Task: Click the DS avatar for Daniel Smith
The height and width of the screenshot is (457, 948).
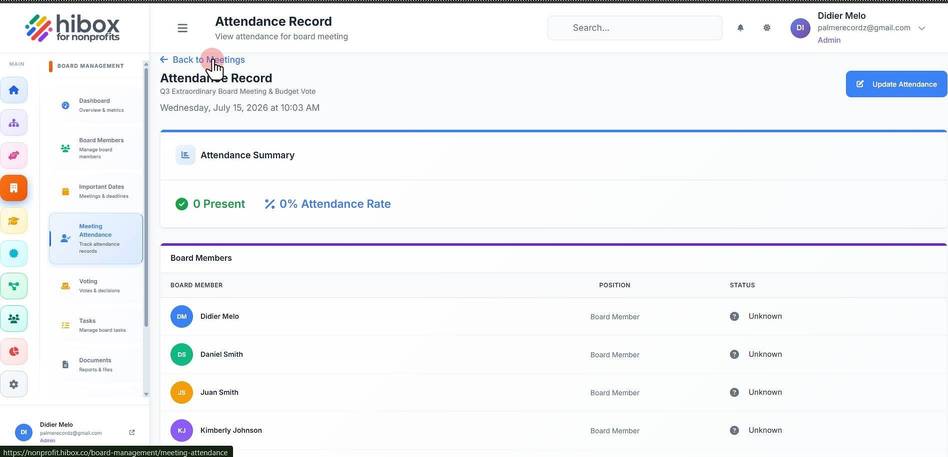Action: [181, 354]
